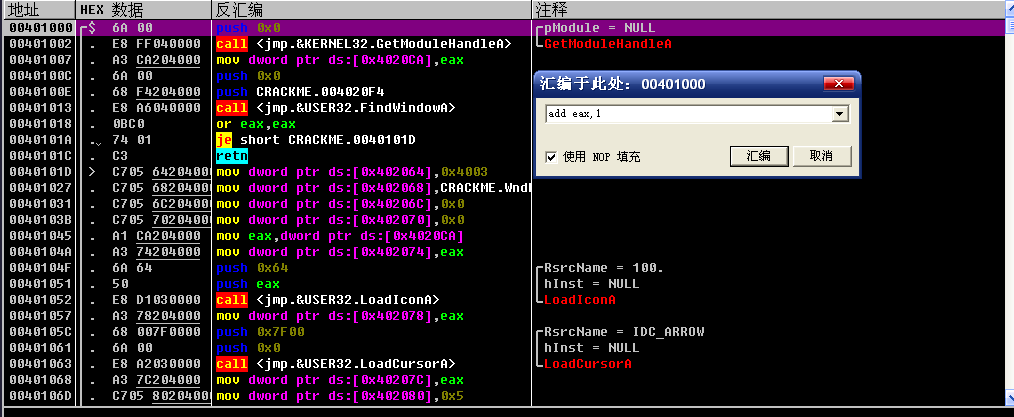Click the RsrcName = 100. comment
This screenshot has height=417, width=1014.
[604, 268]
